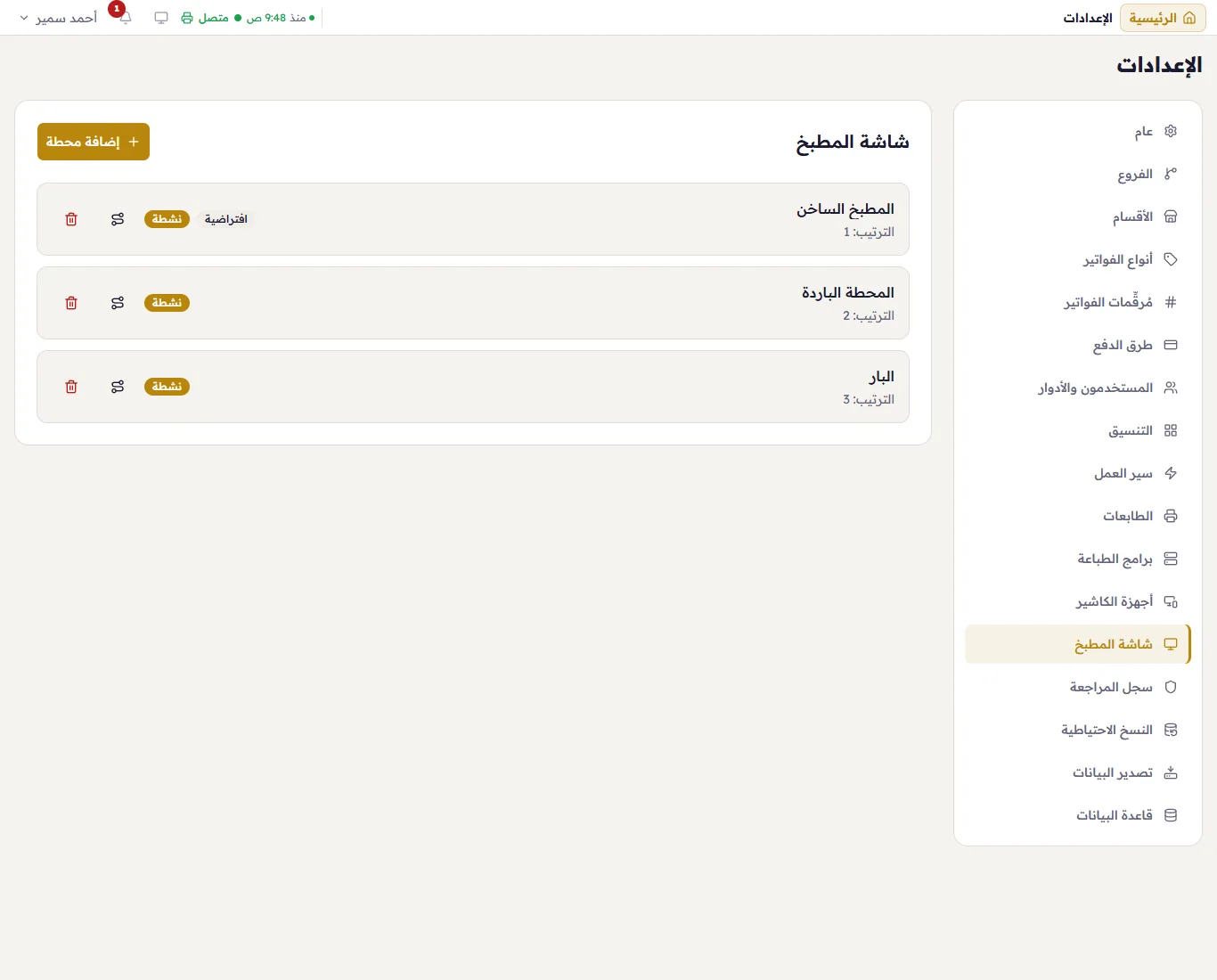Open المستخدمون والأدوار settings

coord(1078,388)
